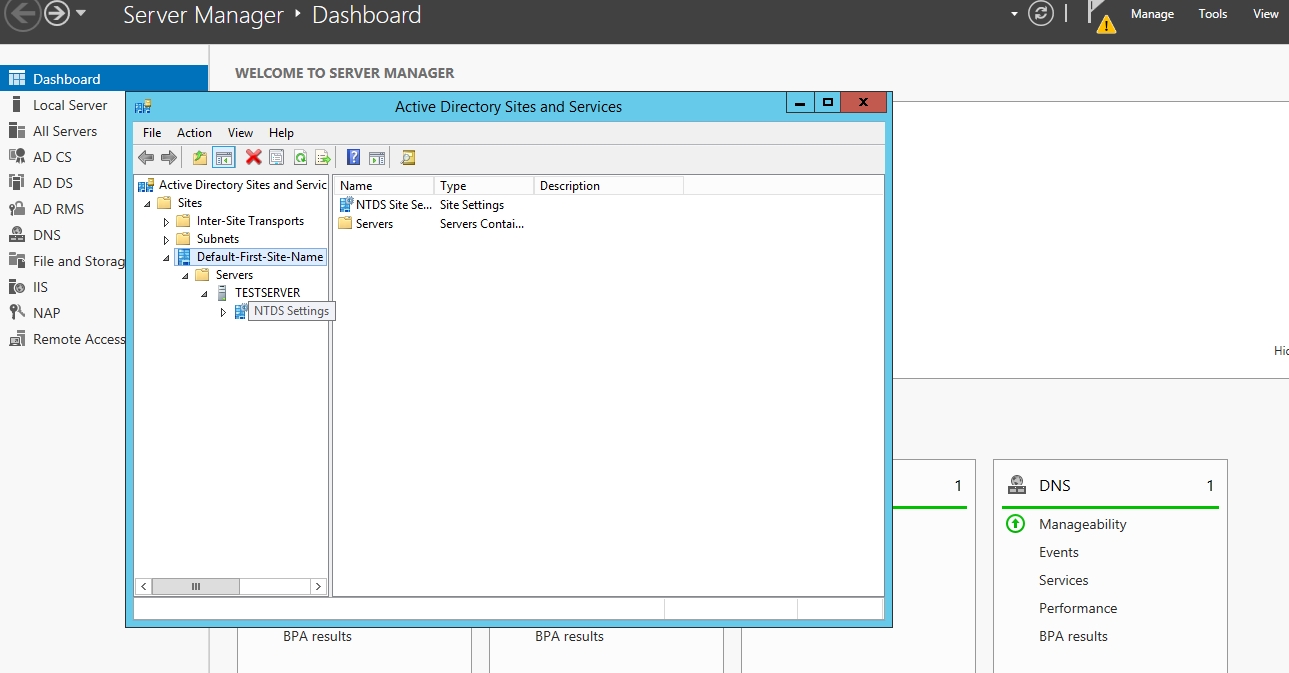1289x673 pixels.
Task: Select Dashboard in the Server Manager sidebar
Action: 104,79
